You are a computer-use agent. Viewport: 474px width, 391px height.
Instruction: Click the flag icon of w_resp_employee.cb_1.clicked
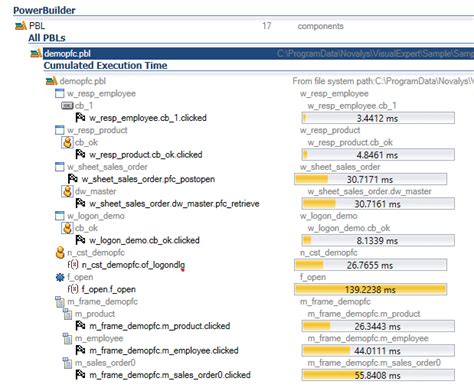(x=80, y=117)
